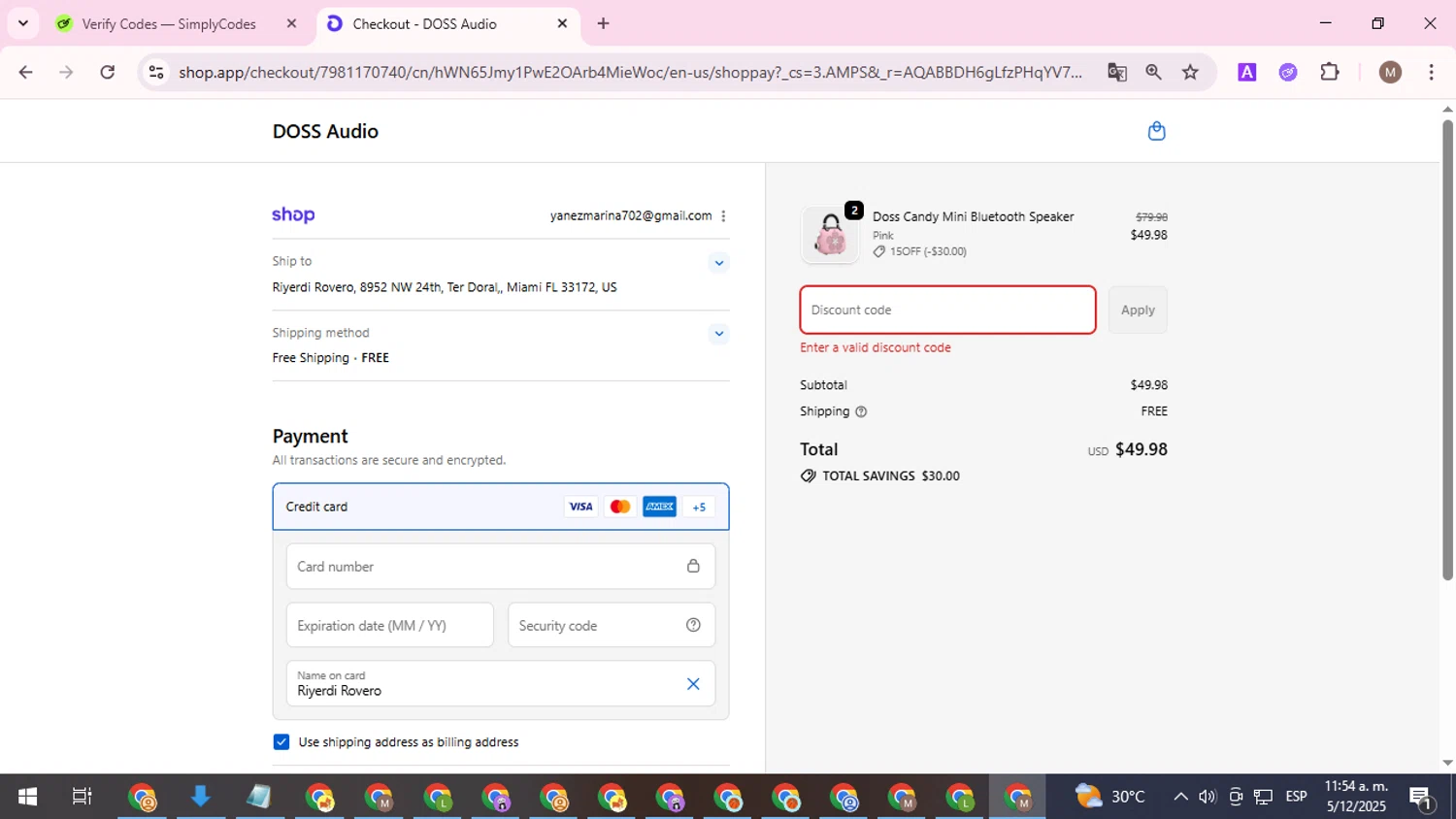
Task: Click the DOSS Audio store title
Action: pos(325,131)
